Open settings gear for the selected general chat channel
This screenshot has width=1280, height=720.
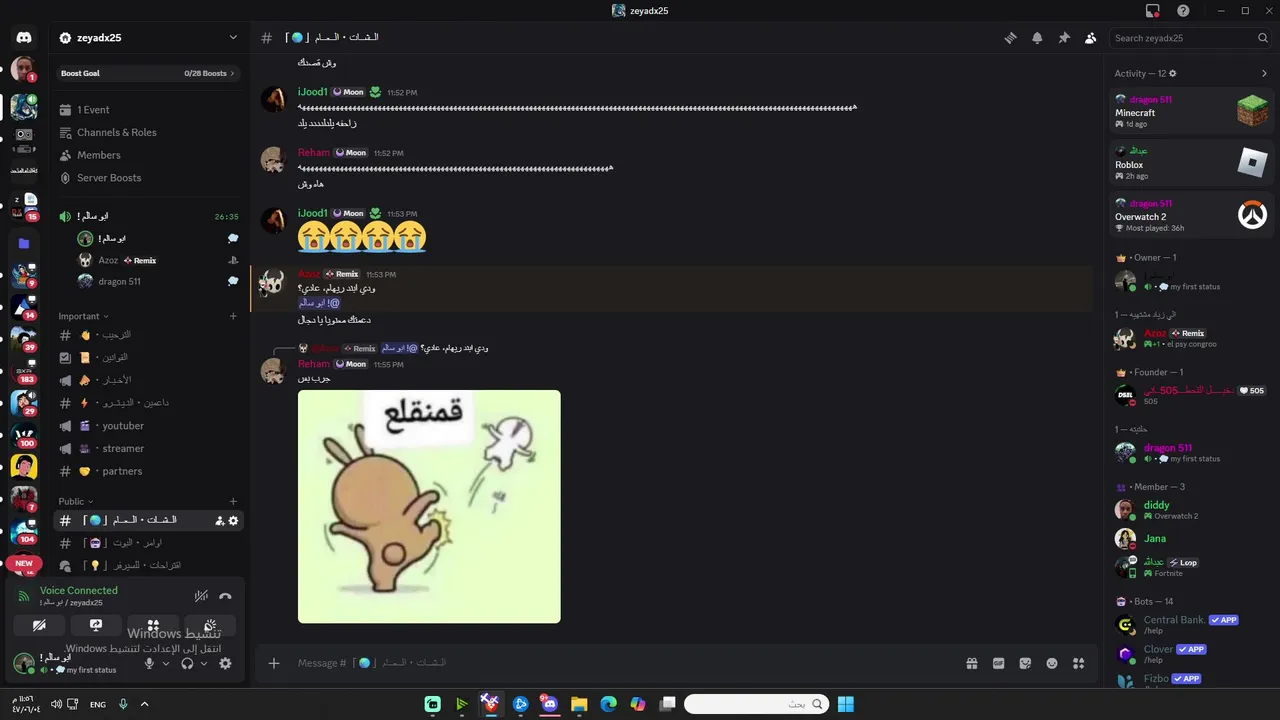pyautogui.click(x=234, y=520)
